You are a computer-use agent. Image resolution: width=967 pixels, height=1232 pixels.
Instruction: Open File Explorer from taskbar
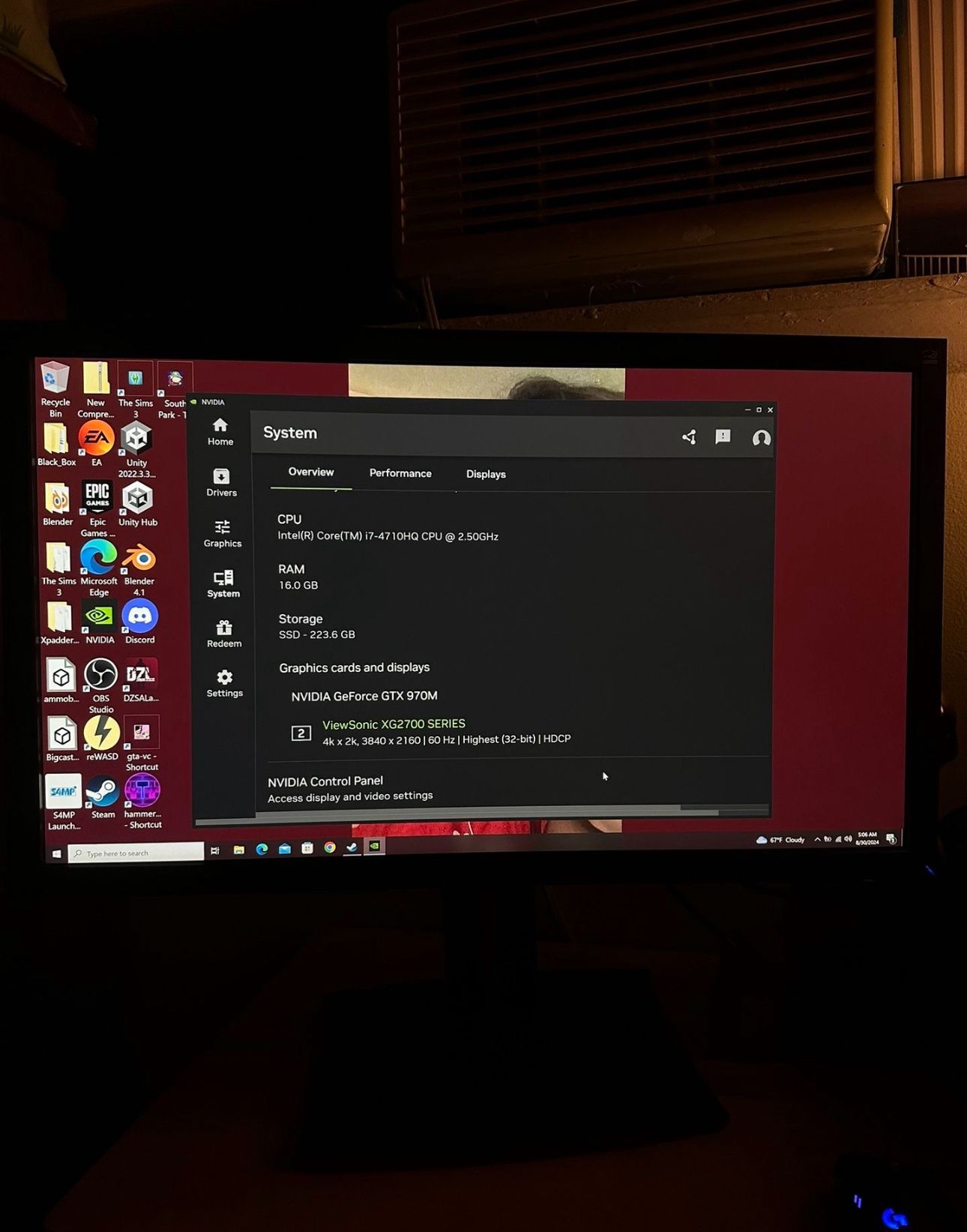click(x=238, y=850)
